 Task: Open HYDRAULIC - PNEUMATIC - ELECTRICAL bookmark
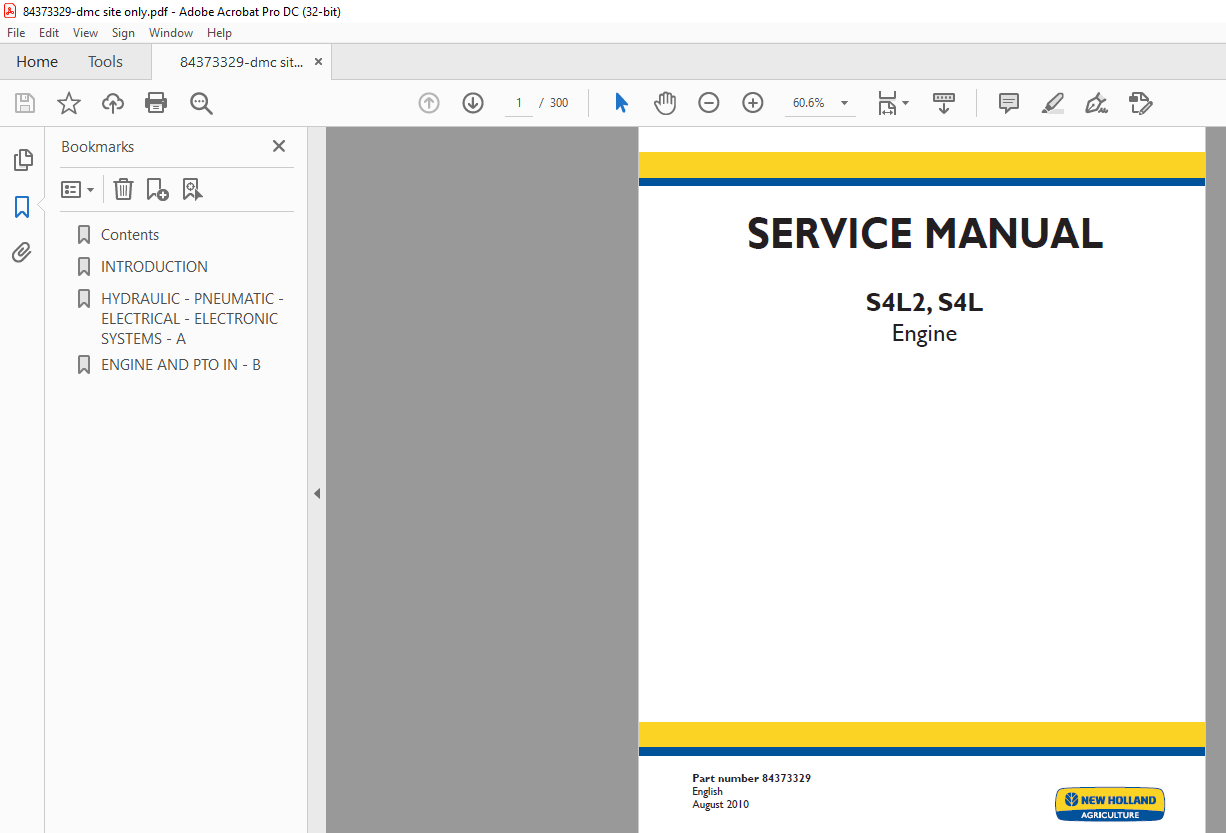192,319
